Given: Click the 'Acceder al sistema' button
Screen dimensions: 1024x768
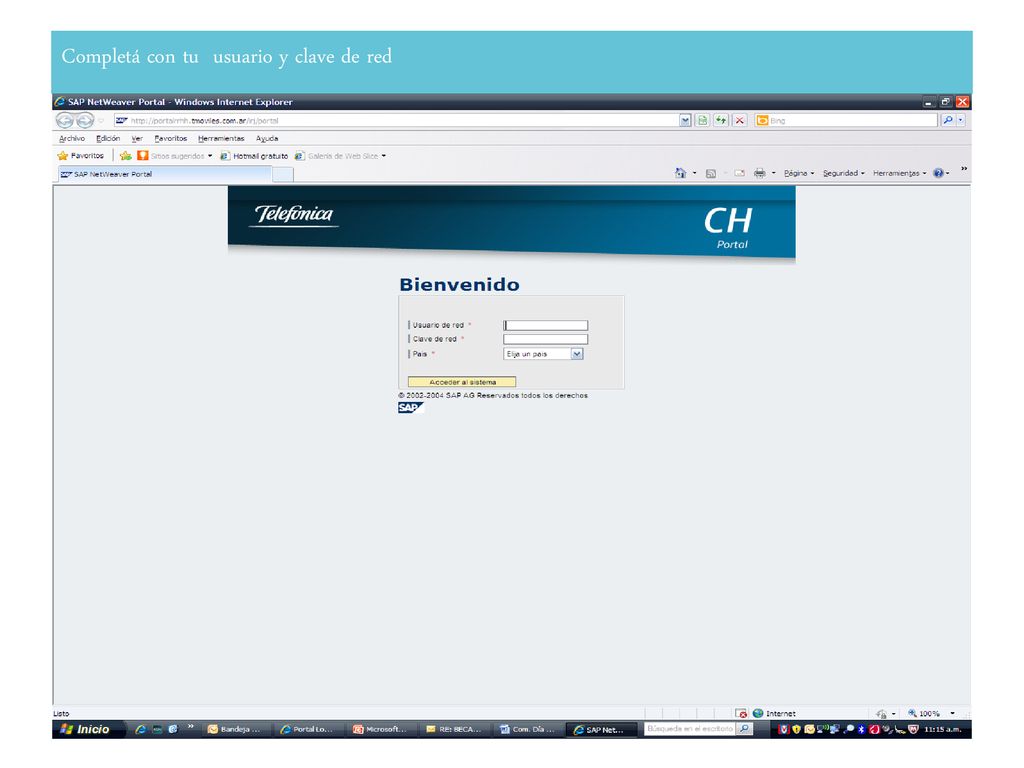Looking at the screenshot, I should click(x=462, y=382).
